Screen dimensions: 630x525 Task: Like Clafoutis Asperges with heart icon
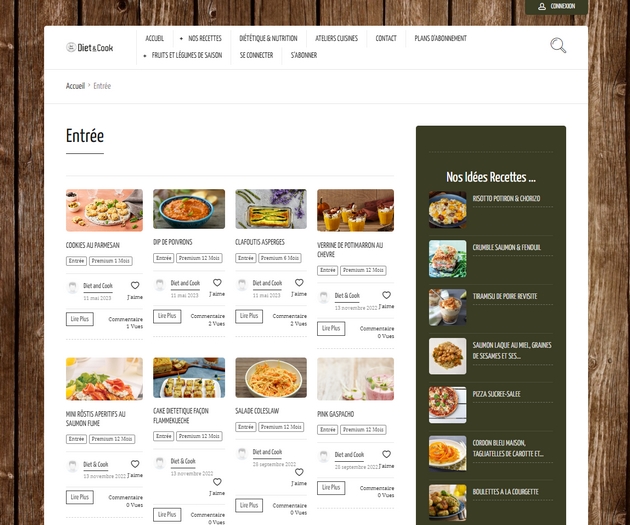pyautogui.click(x=299, y=282)
